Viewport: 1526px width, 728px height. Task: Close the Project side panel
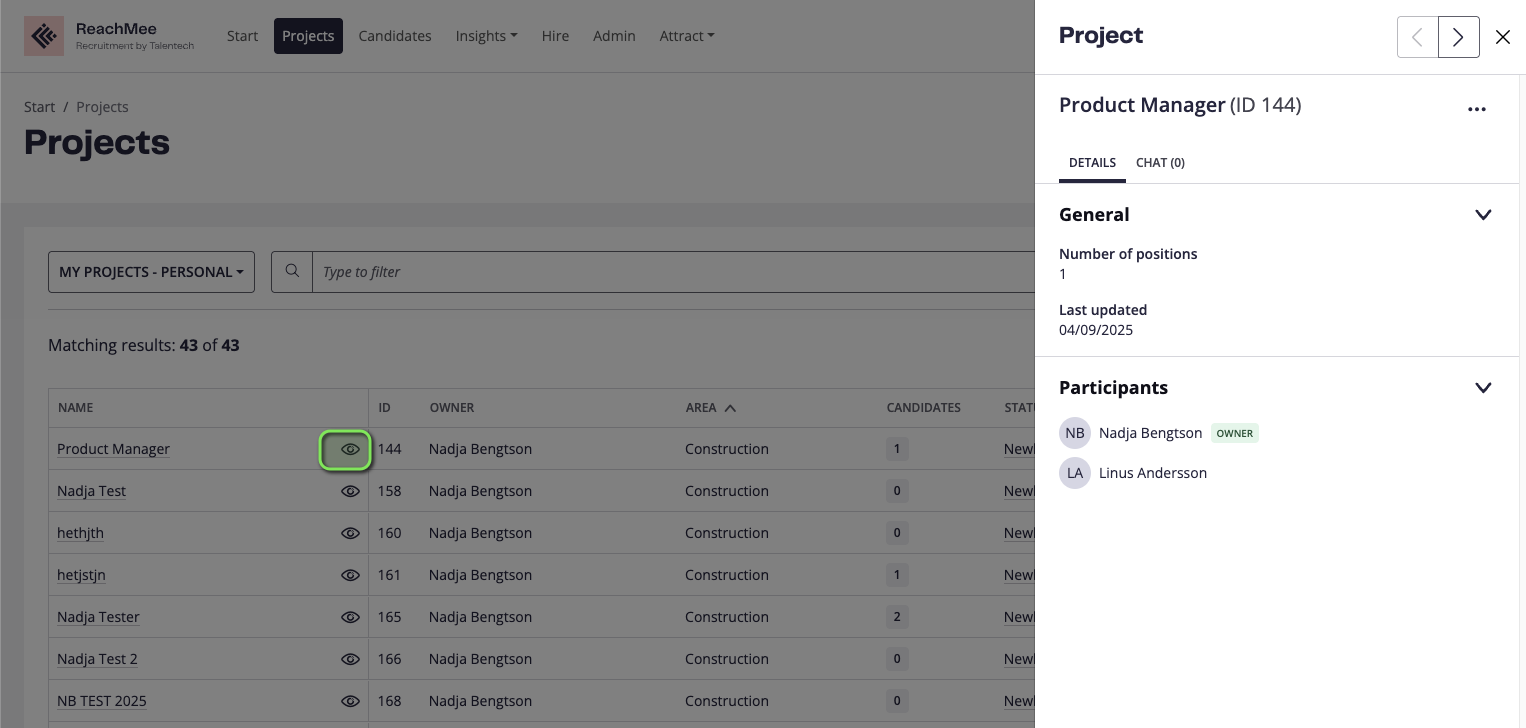tap(1502, 37)
